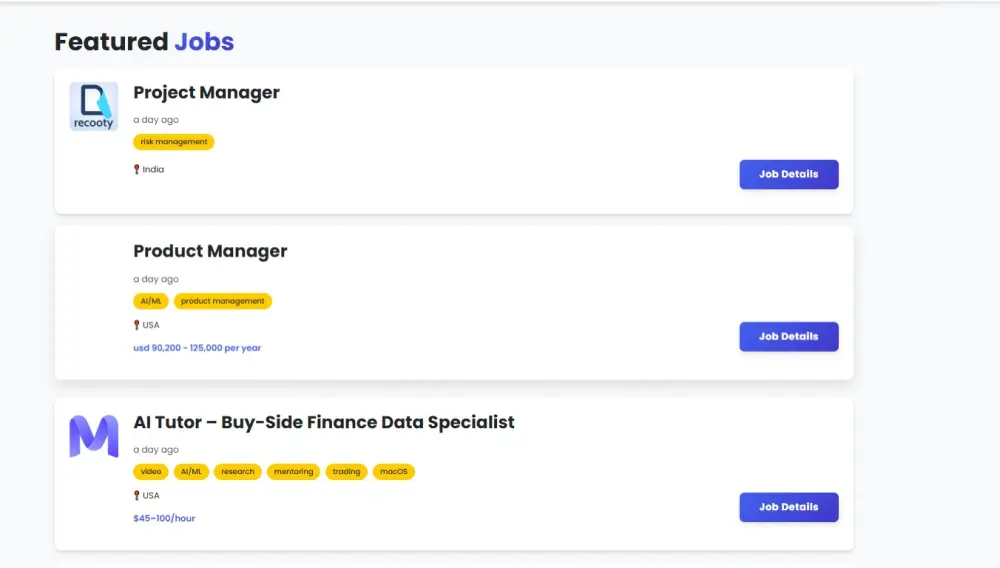This screenshot has width=1000, height=568.
Task: Click the India location pin icon
Action: click(x=137, y=170)
